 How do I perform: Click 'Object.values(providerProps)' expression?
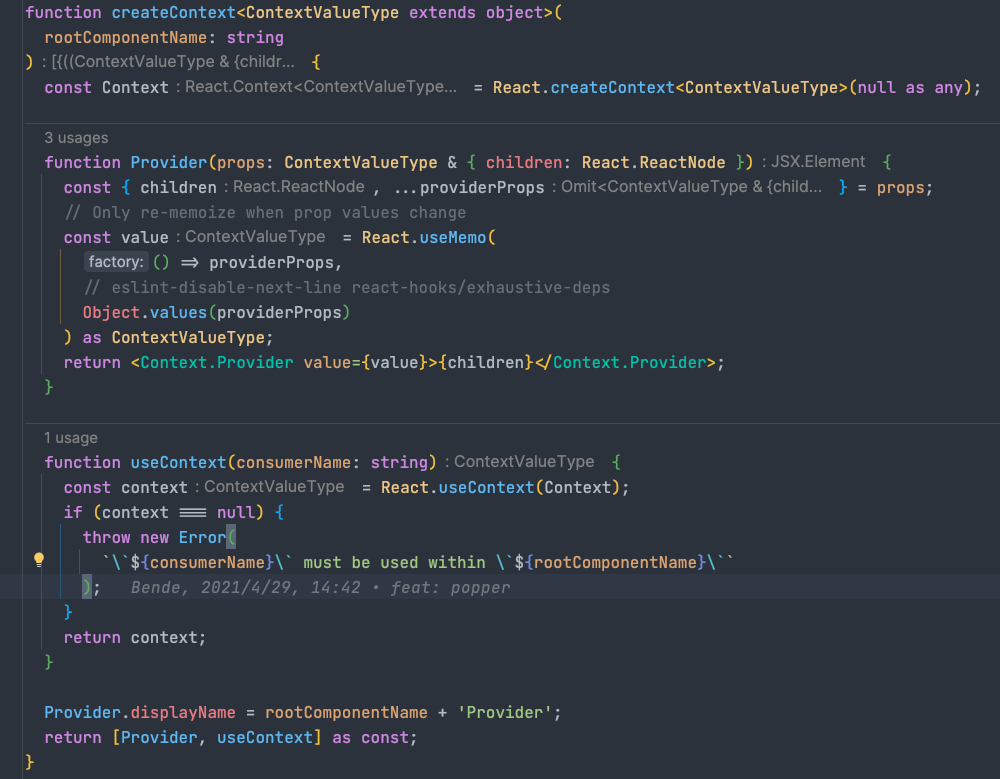(x=216, y=313)
